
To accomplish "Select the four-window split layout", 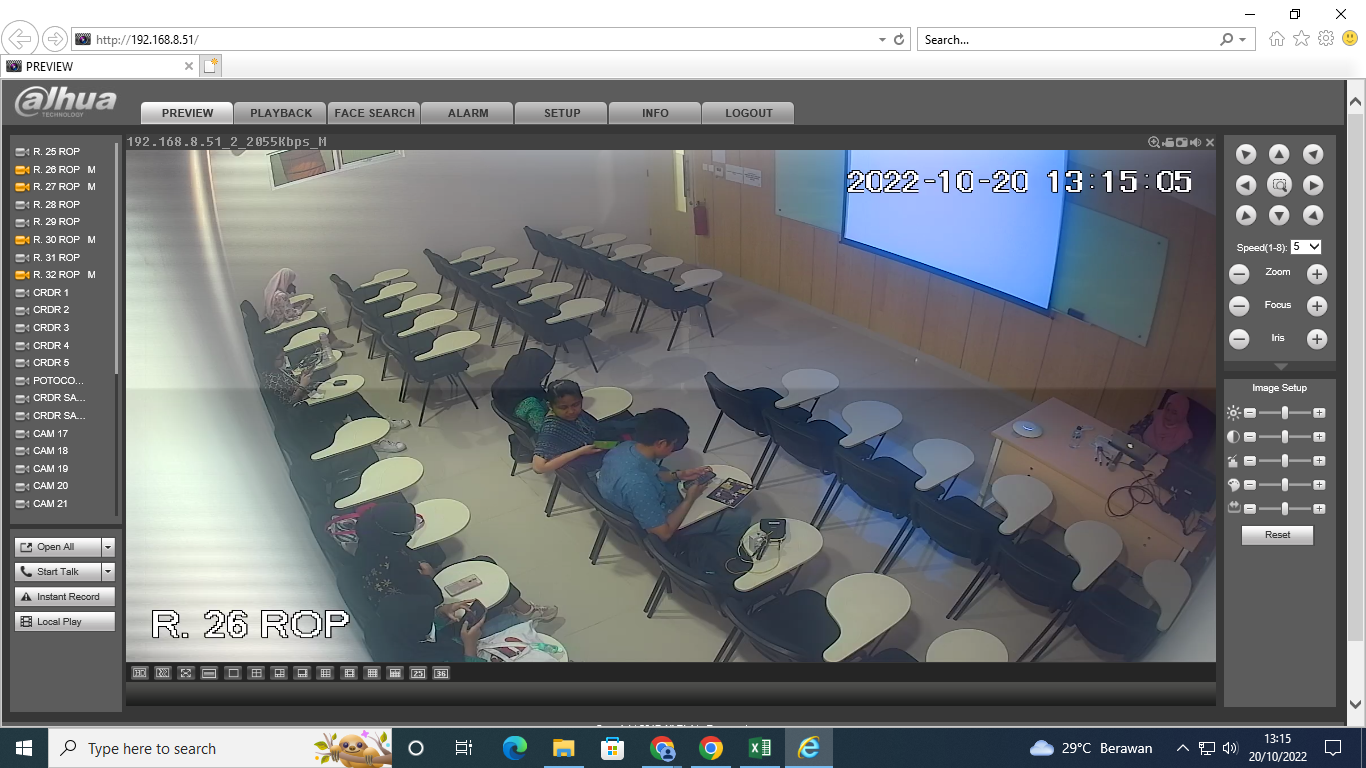I will 256,673.
